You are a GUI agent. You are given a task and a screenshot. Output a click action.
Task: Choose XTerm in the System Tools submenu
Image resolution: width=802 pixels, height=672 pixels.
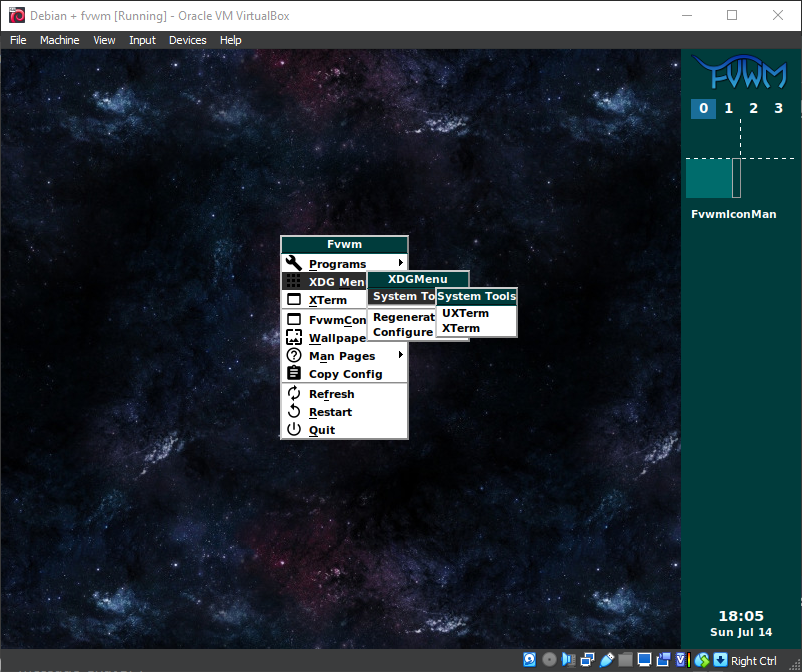pyautogui.click(x=461, y=328)
